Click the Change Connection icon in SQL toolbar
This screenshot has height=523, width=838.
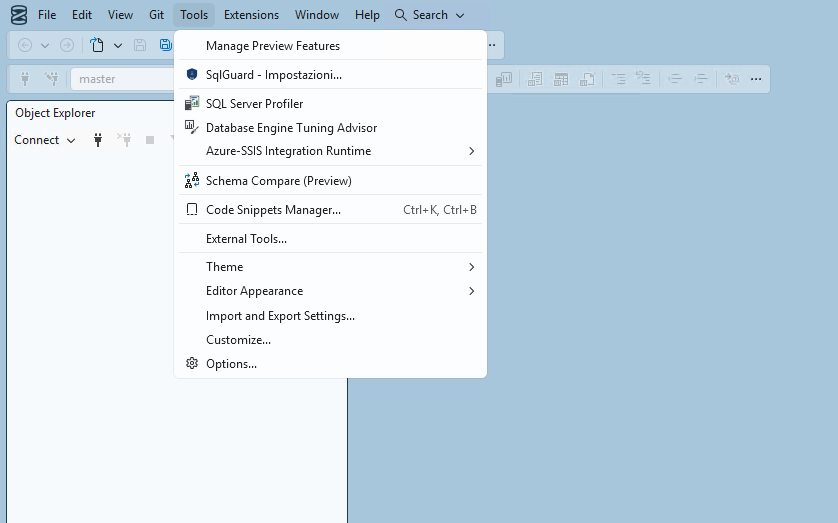pos(52,79)
